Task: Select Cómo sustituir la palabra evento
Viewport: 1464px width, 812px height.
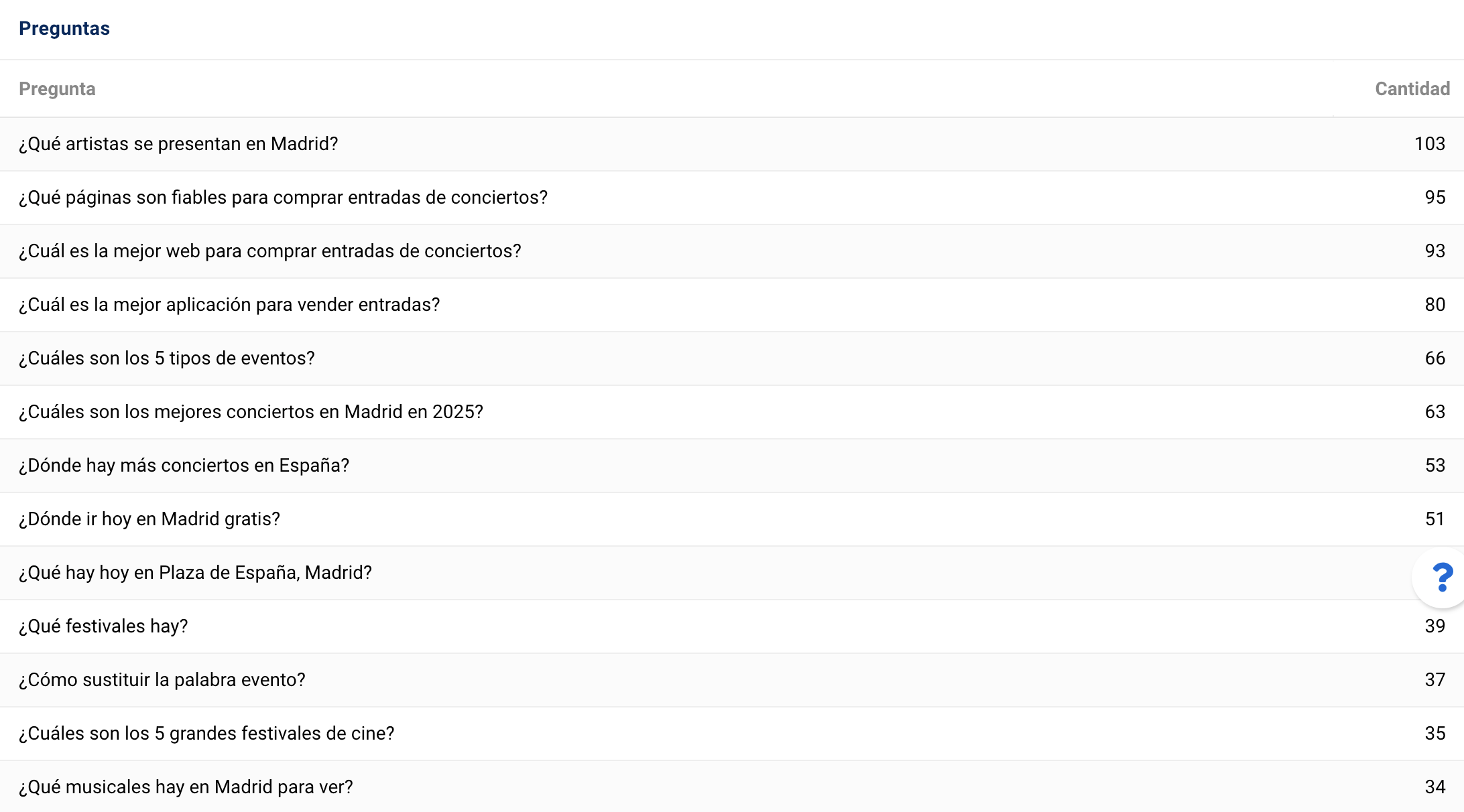Action: coord(162,680)
